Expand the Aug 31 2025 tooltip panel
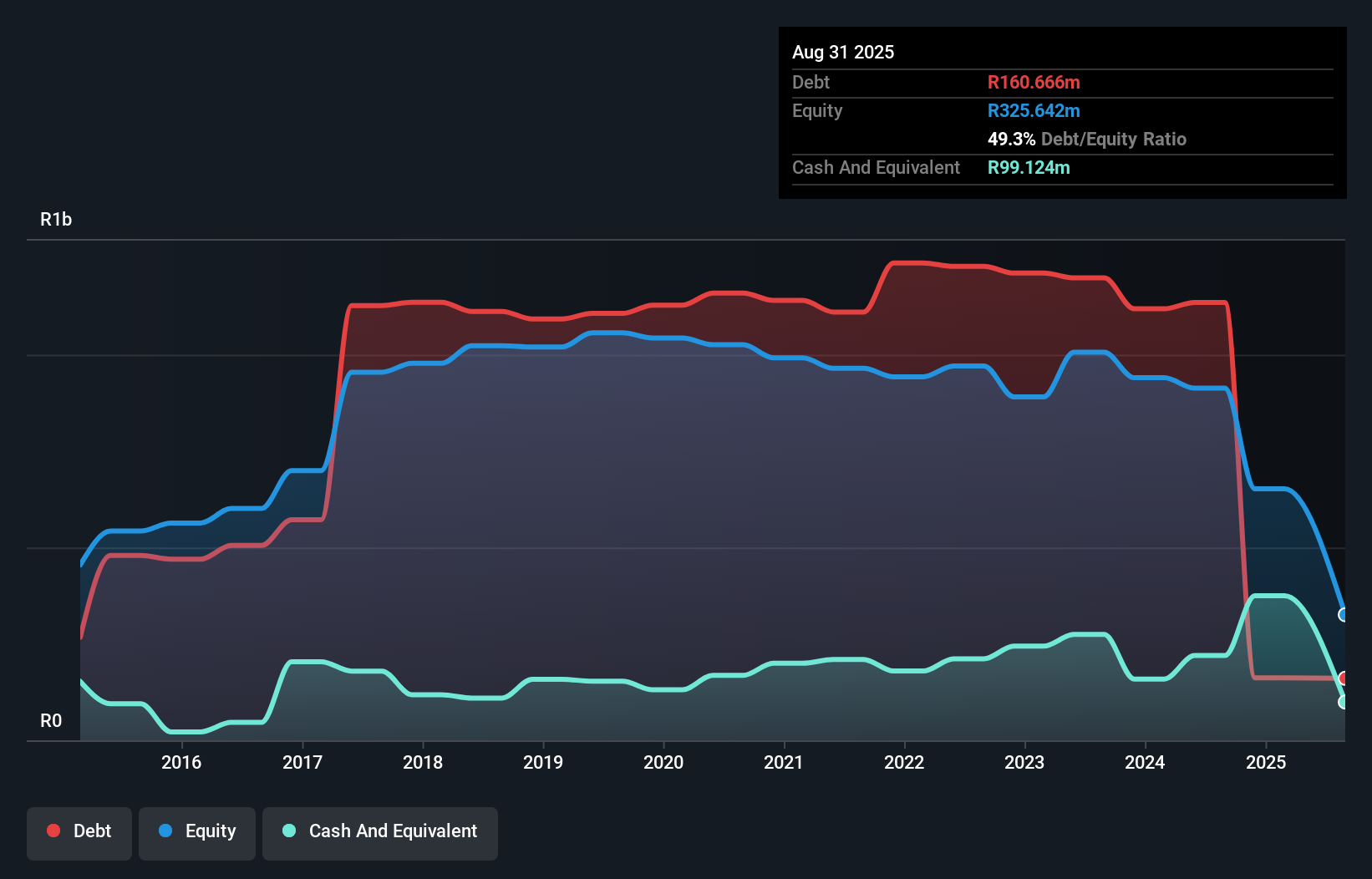The height and width of the screenshot is (879, 1372). [x=843, y=52]
